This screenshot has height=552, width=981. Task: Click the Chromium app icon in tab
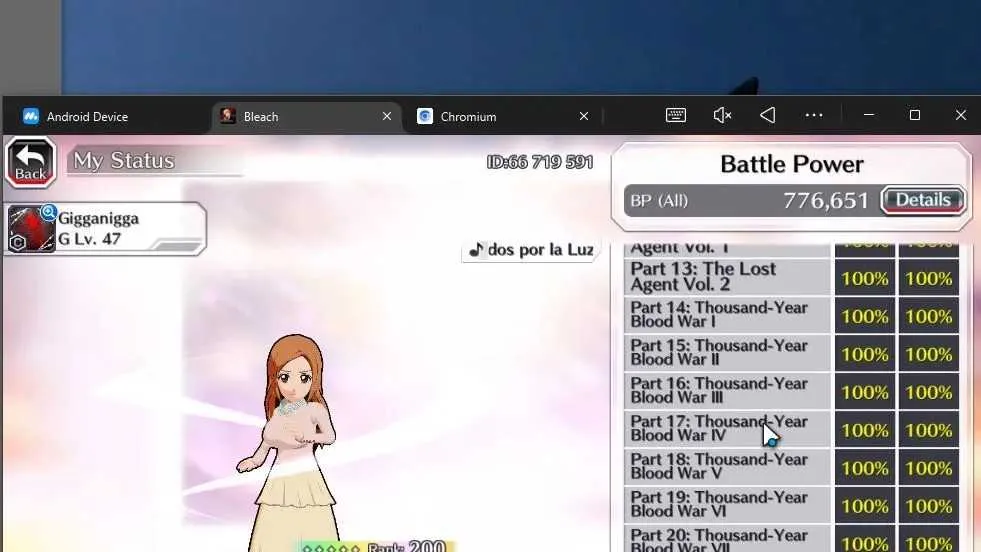(x=425, y=116)
